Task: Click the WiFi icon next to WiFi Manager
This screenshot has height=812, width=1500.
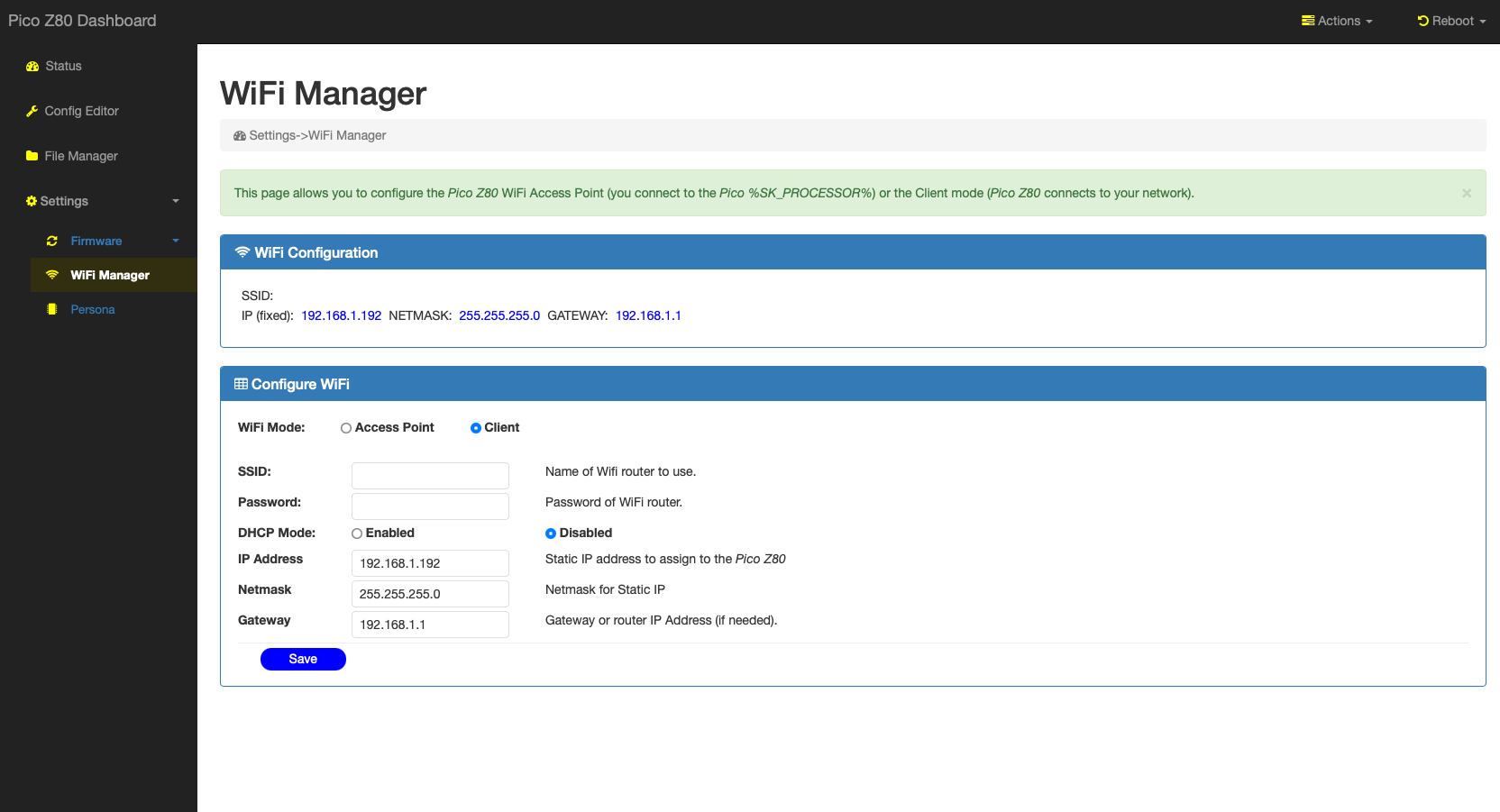Action: [53, 275]
